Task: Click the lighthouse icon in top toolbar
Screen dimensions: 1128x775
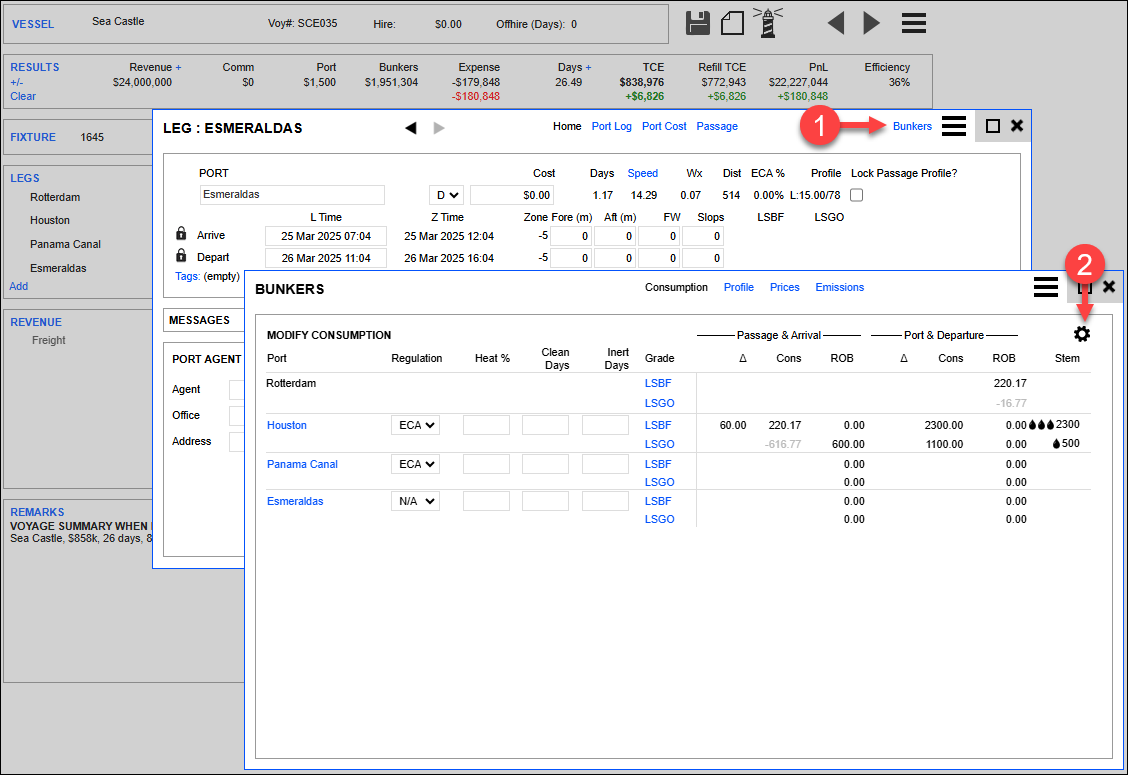Action: click(x=768, y=22)
